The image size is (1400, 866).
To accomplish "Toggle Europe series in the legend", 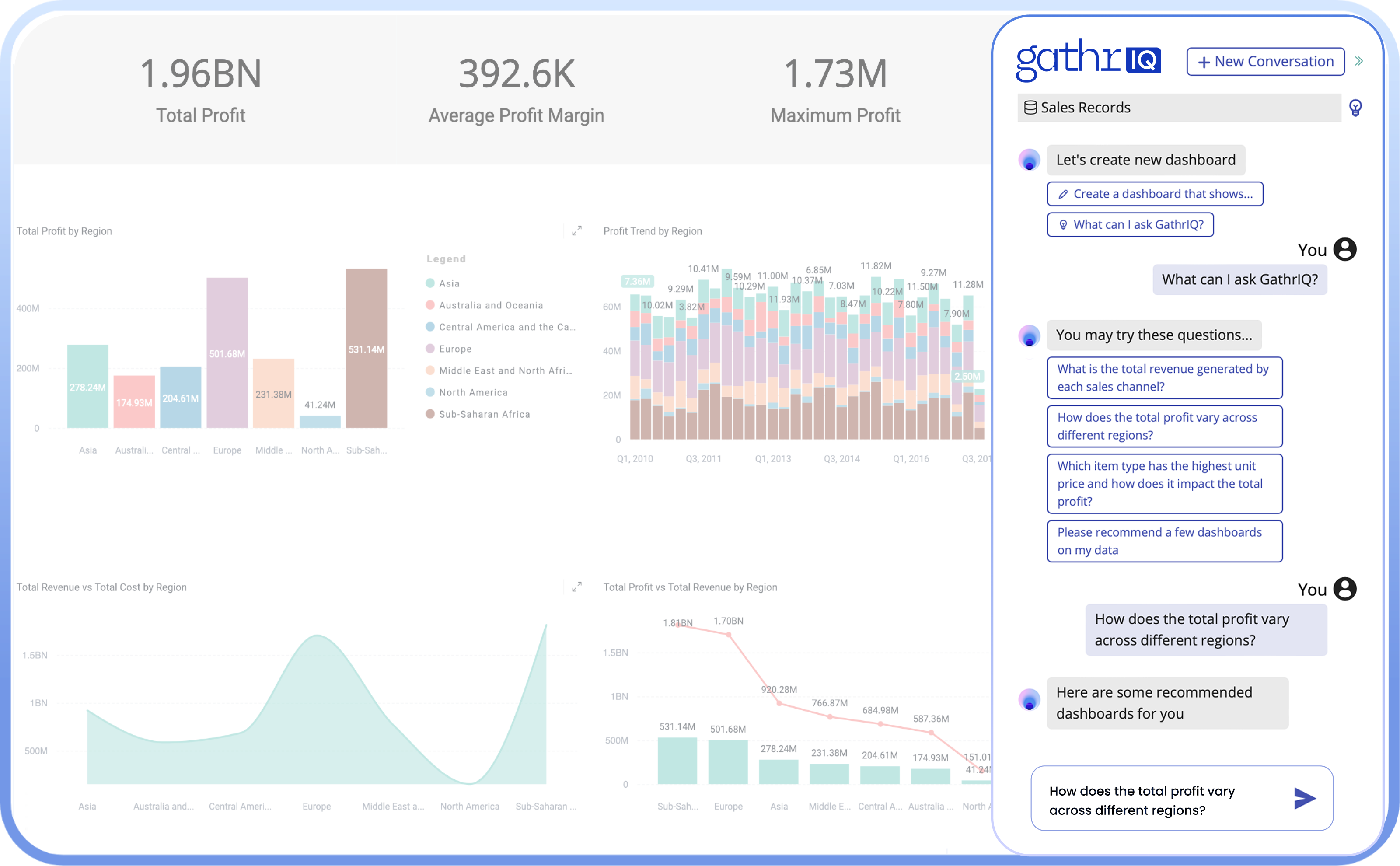I will pos(455,349).
